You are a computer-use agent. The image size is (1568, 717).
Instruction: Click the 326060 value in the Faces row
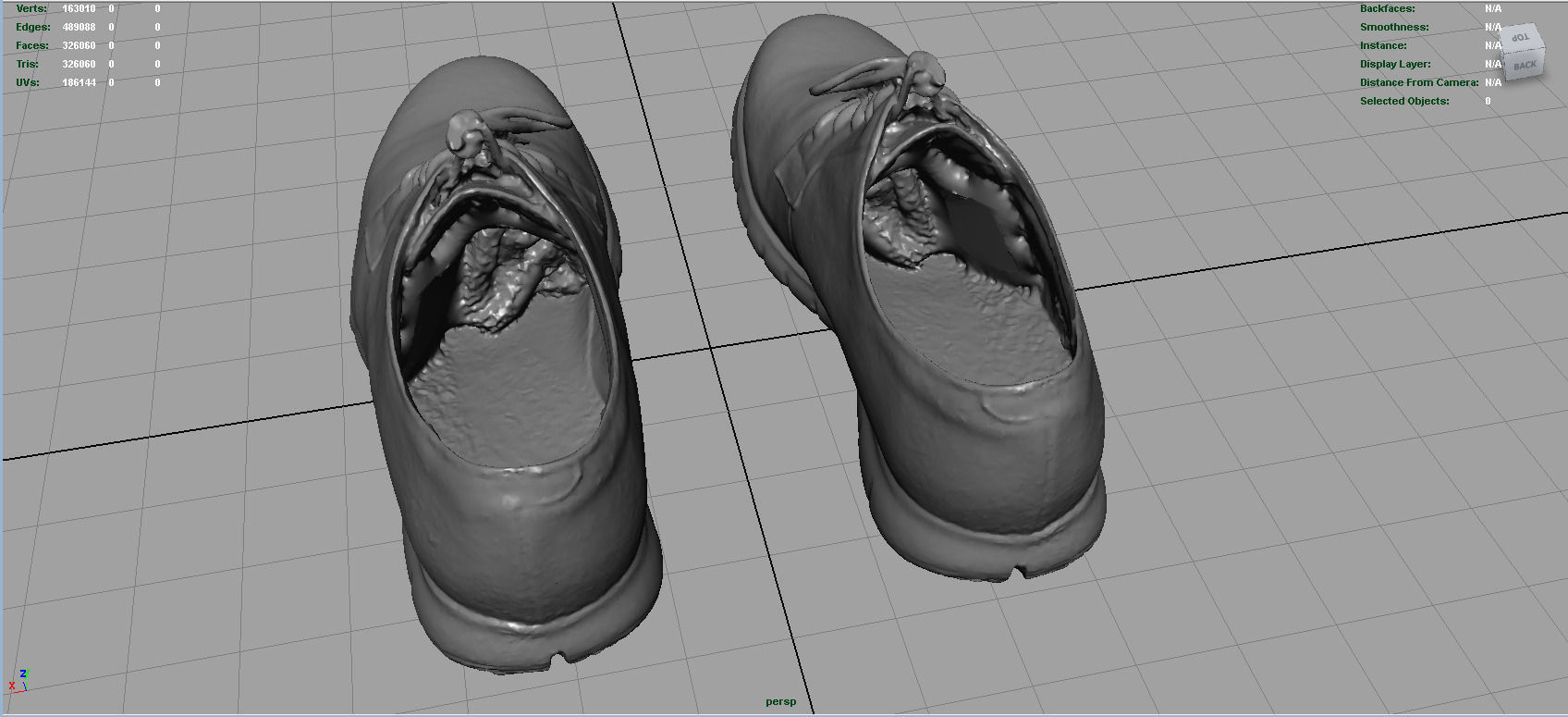point(79,45)
